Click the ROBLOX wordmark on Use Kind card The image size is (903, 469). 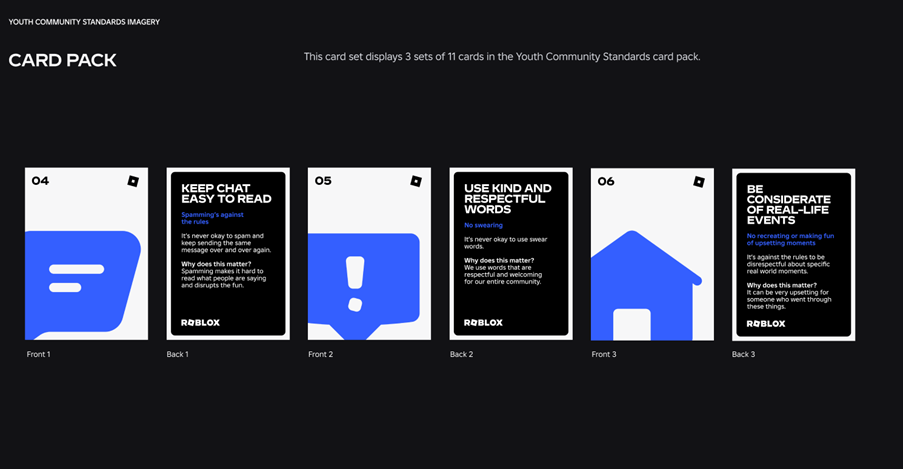tap(483, 323)
